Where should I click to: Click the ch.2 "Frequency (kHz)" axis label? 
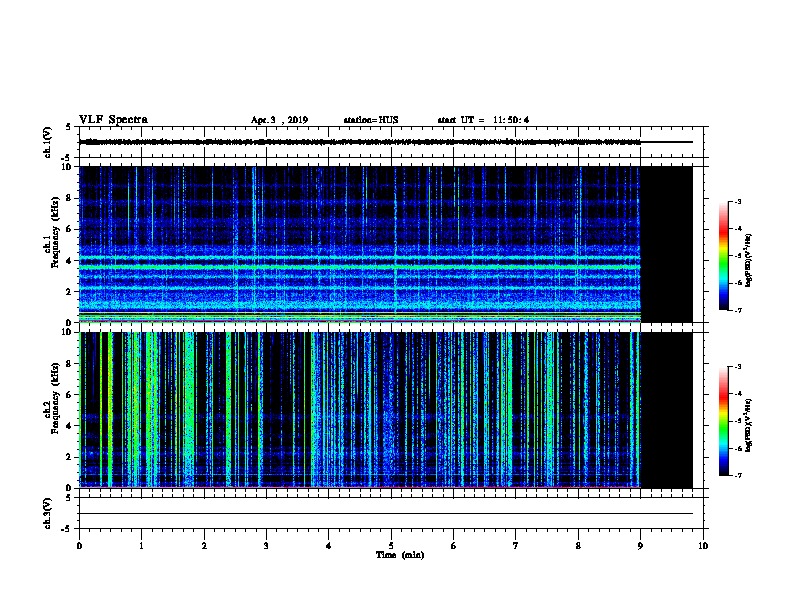tap(55, 398)
